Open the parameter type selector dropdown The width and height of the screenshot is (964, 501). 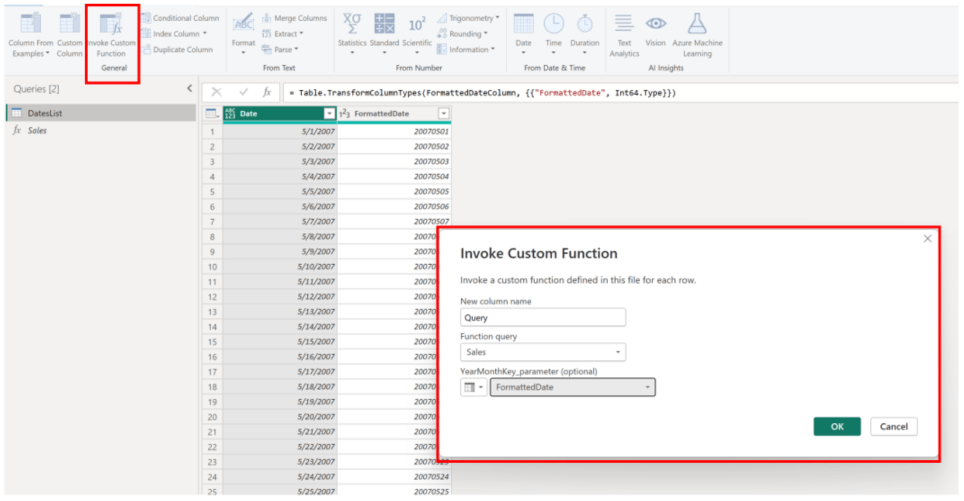point(473,387)
